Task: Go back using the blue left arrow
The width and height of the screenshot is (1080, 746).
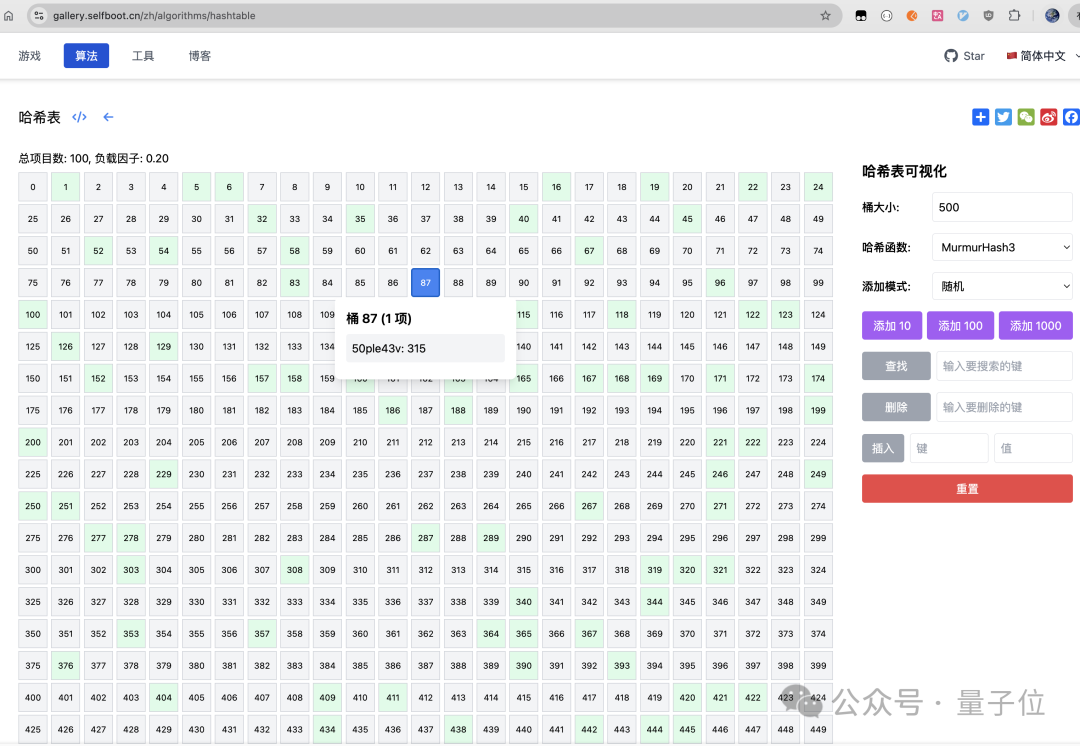Action: pos(108,117)
